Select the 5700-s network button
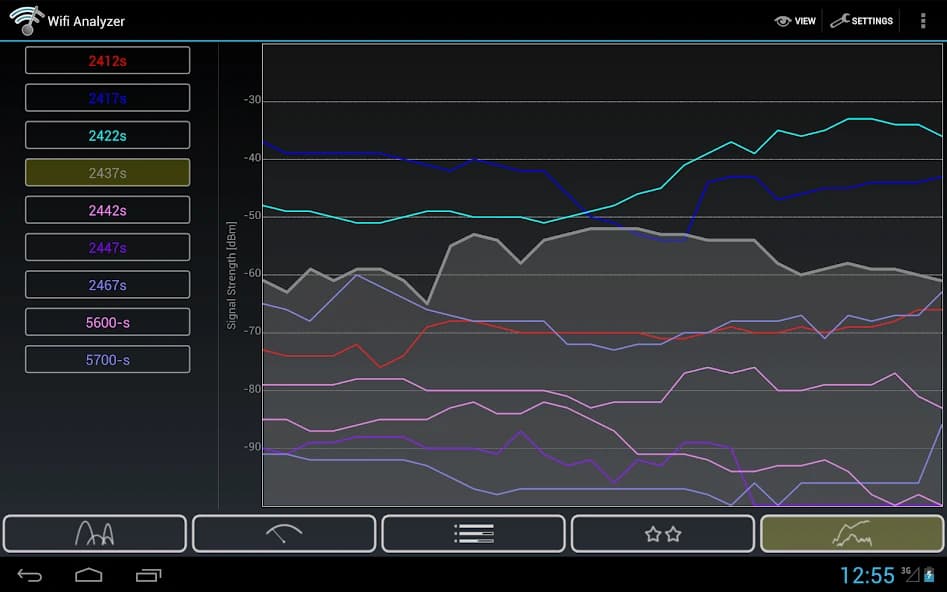Screen dimensions: 947x592 [107, 358]
